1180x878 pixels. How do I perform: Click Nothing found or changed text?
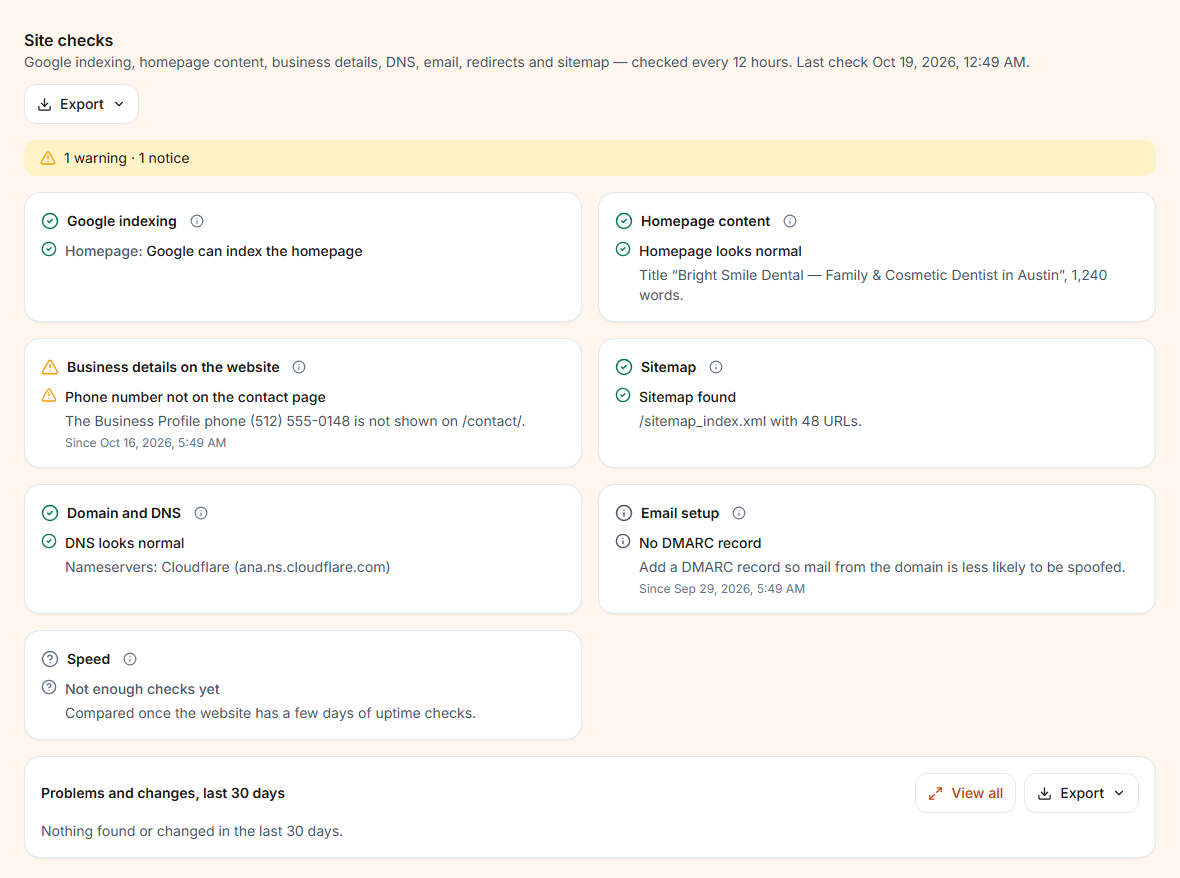click(x=192, y=831)
